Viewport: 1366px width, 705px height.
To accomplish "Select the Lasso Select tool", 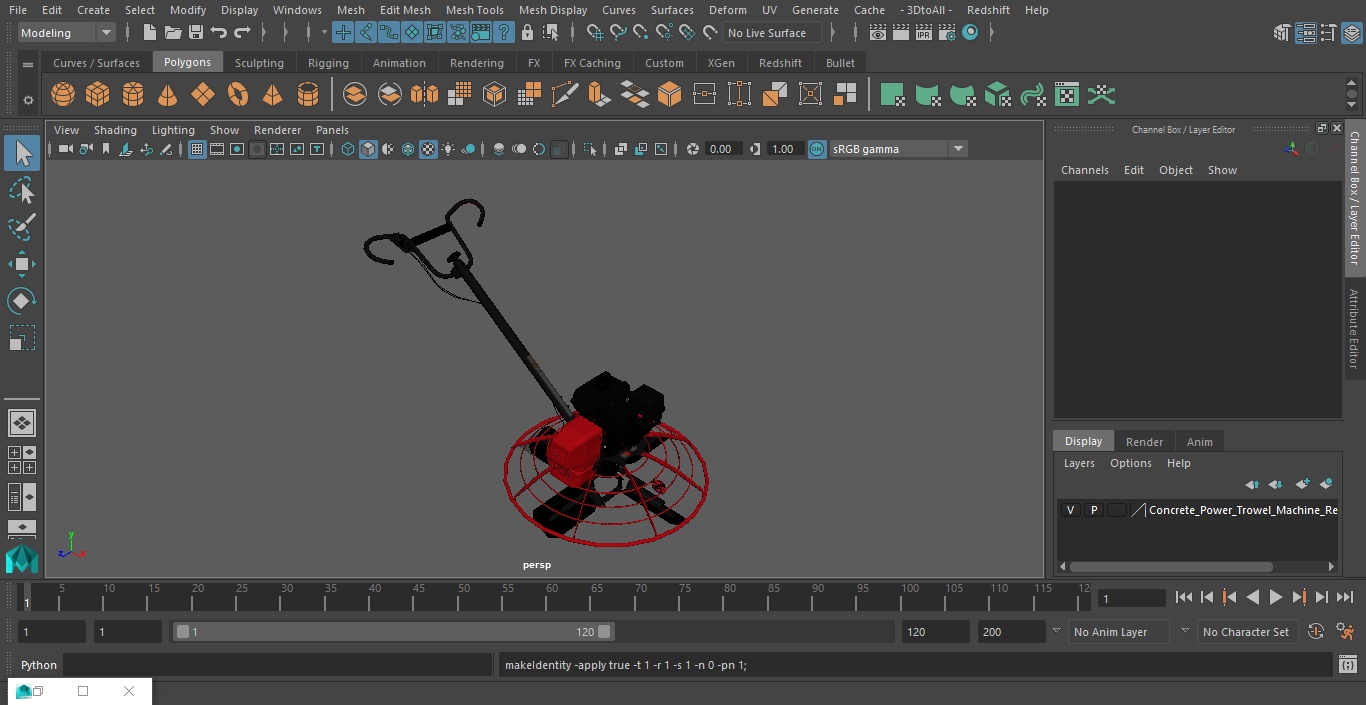I will (x=22, y=190).
